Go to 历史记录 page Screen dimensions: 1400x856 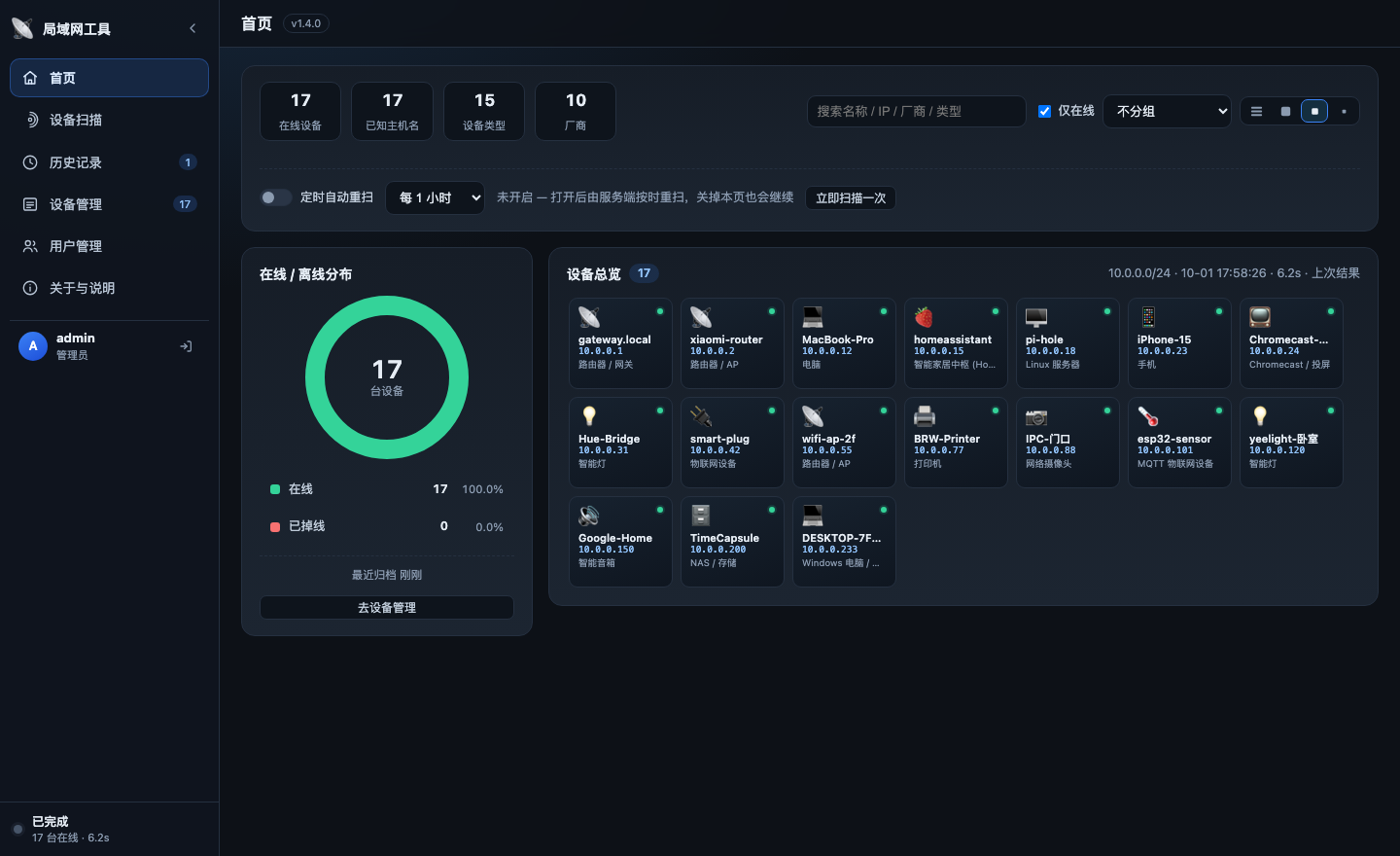[109, 162]
